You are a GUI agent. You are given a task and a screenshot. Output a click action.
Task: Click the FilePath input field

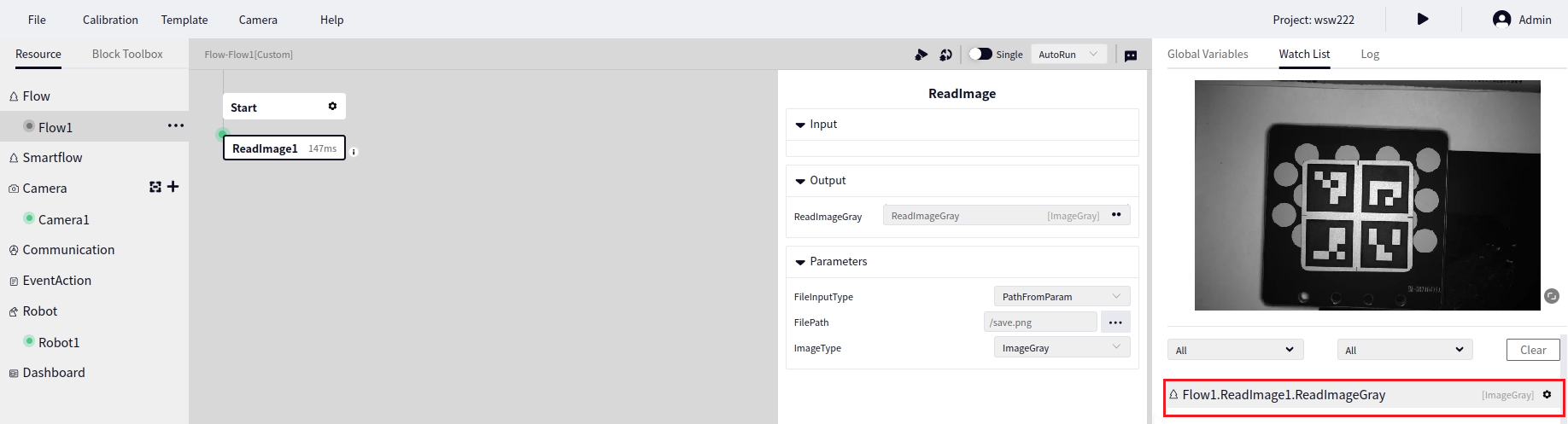tap(1040, 322)
